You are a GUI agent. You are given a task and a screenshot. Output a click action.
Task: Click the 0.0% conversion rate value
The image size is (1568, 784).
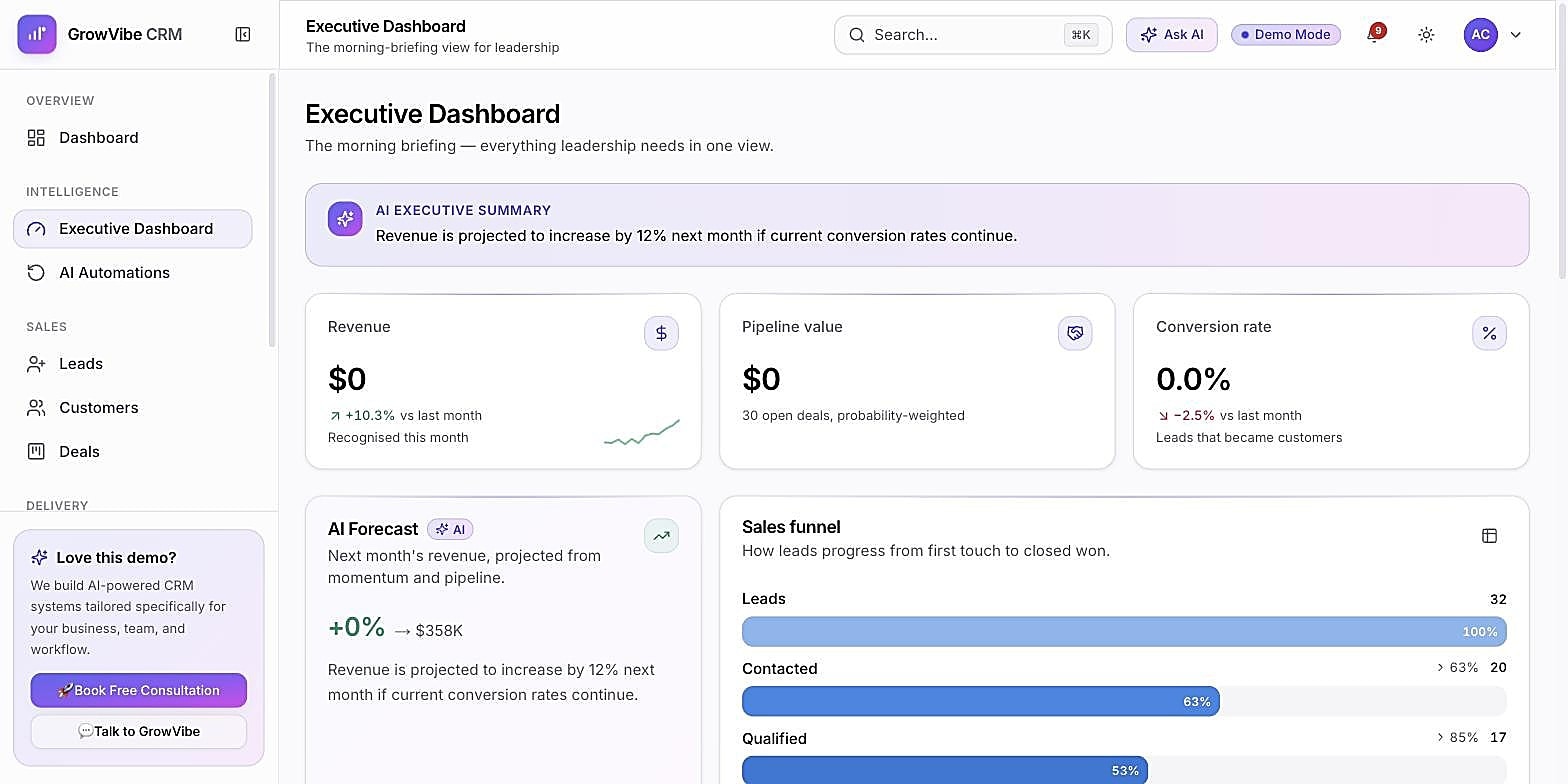1193,379
